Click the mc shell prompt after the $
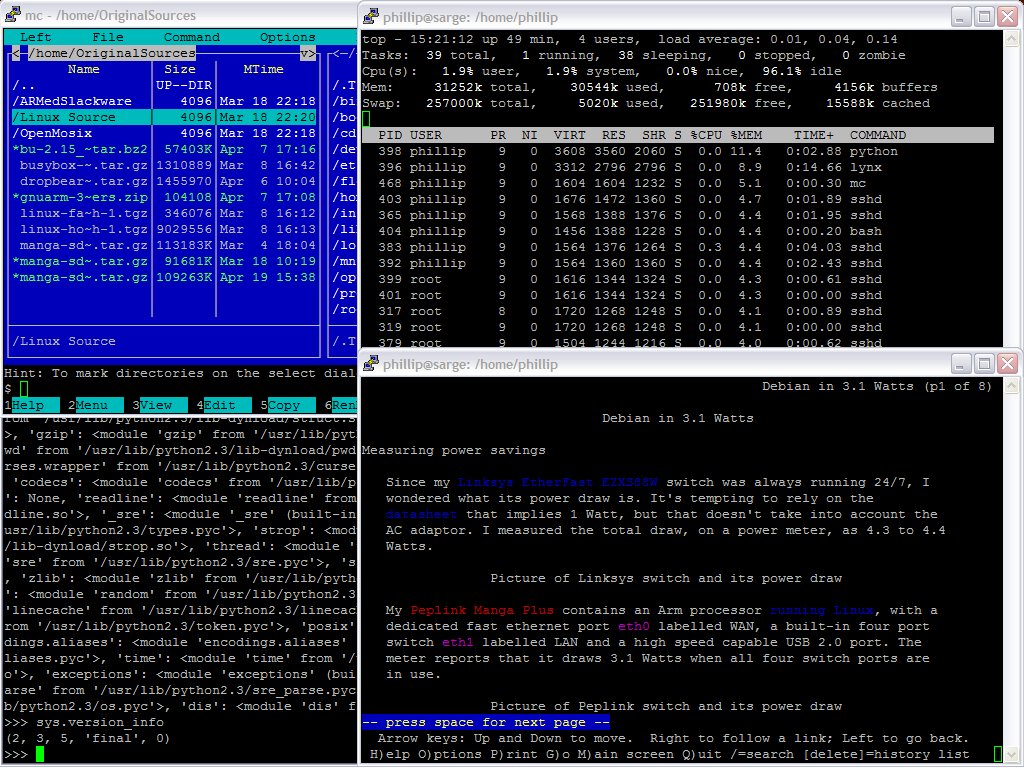The width and height of the screenshot is (1024, 768). (x=24, y=389)
